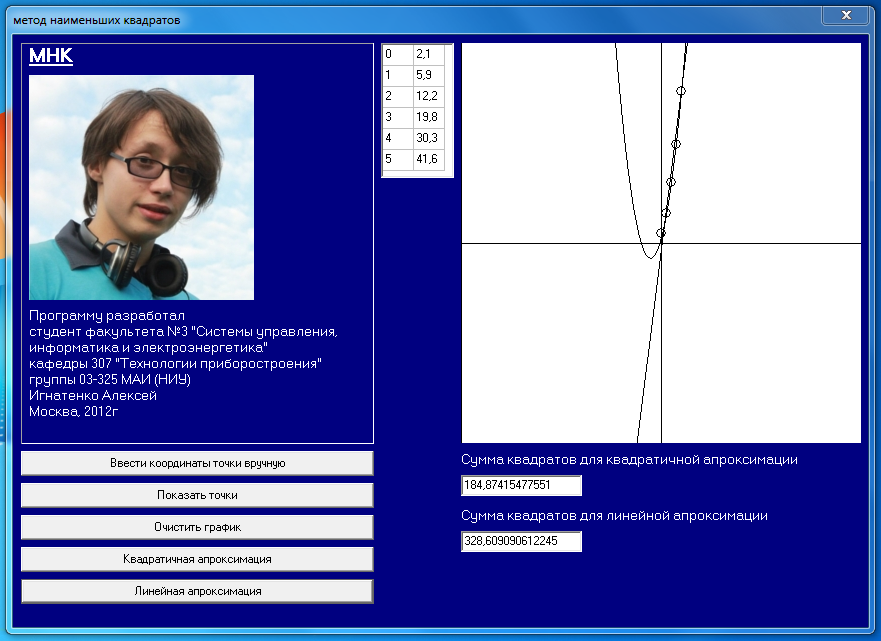The image size is (881, 641).
Task: Select the table cell with value 19,8
Action: coord(429,117)
